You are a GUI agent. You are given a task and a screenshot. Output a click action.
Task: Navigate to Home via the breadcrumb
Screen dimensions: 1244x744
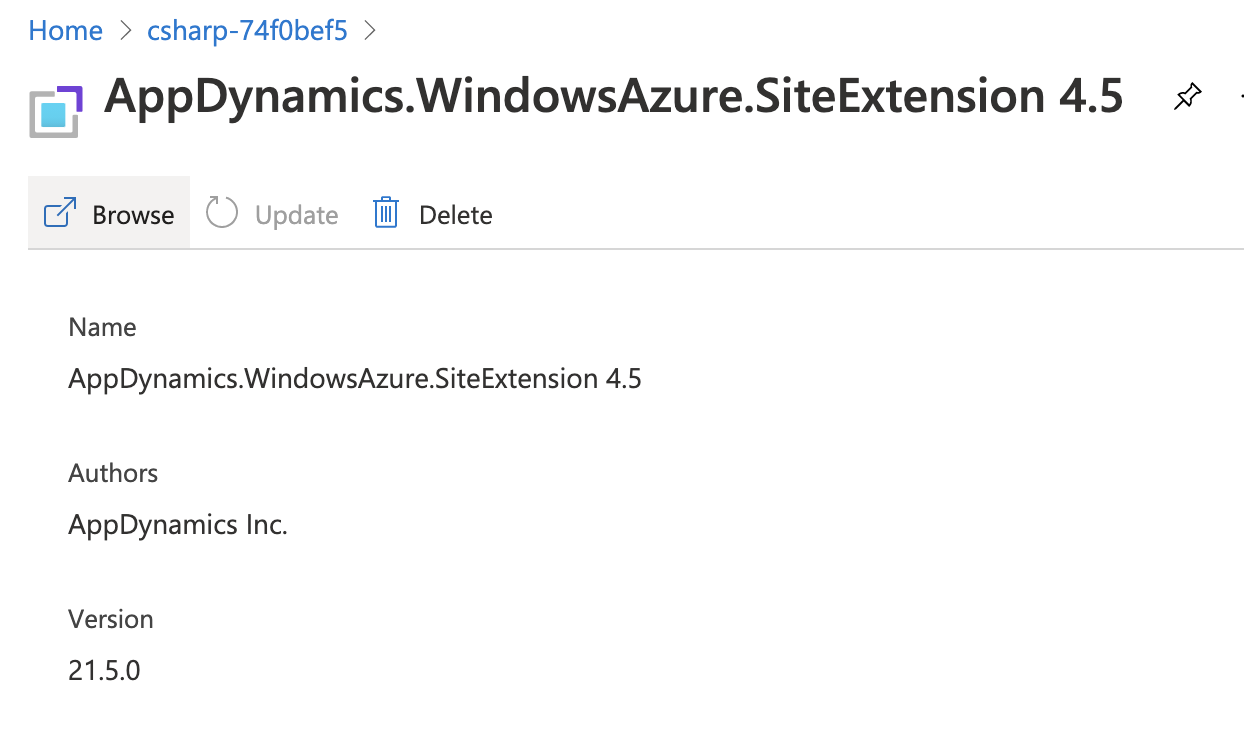click(x=65, y=30)
